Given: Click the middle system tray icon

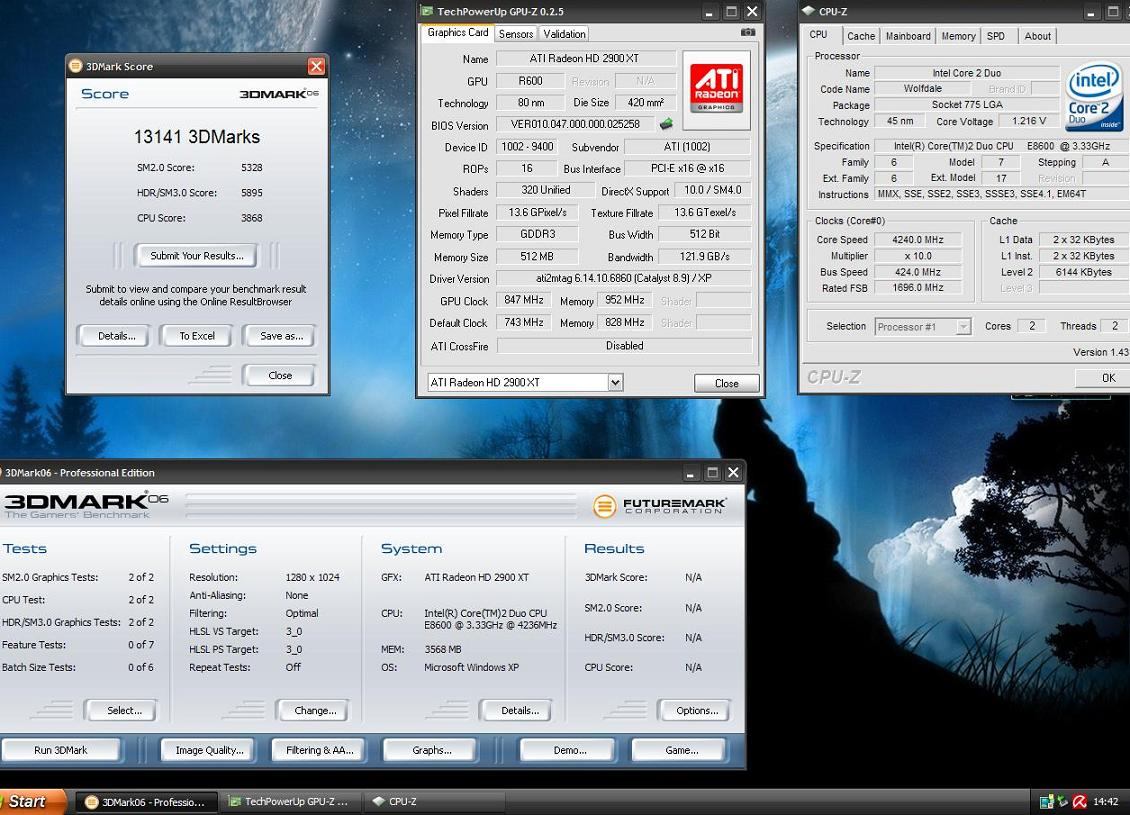Looking at the screenshot, I should 1063,801.
